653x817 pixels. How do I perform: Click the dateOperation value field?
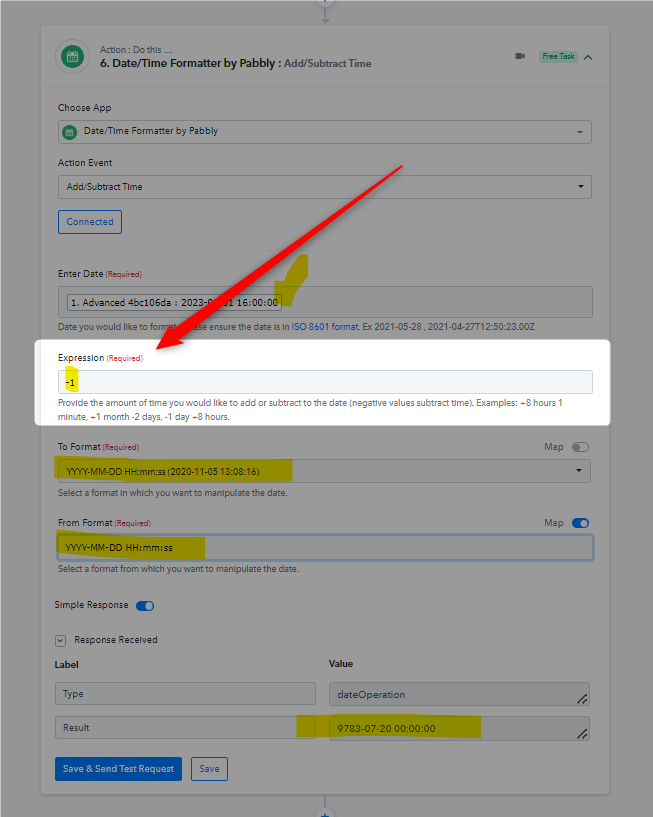(x=459, y=694)
